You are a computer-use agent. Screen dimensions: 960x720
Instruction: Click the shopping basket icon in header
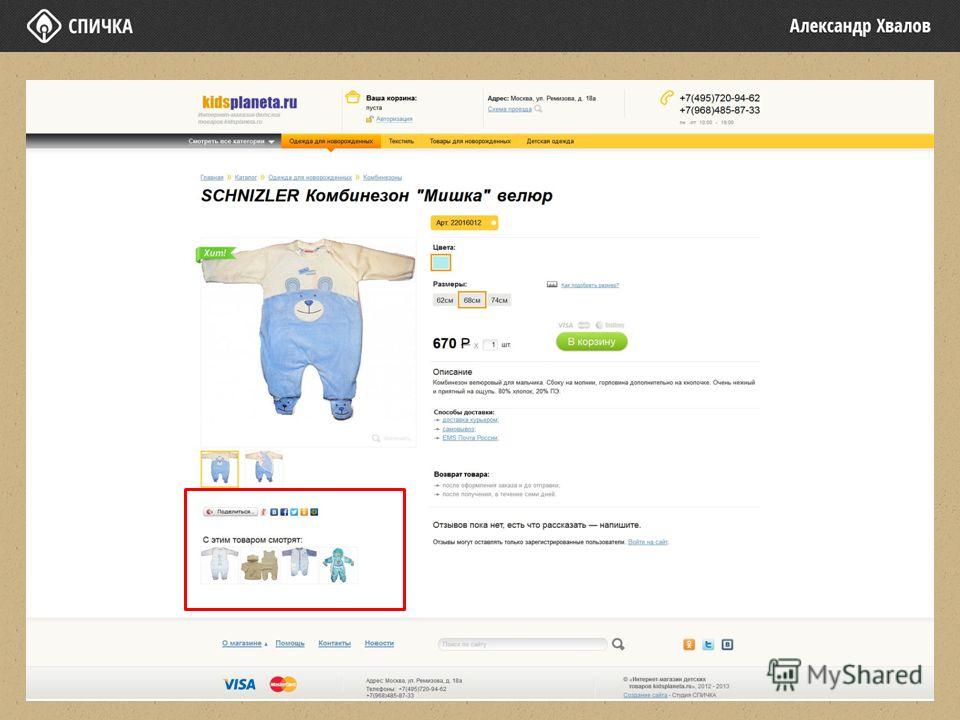353,97
